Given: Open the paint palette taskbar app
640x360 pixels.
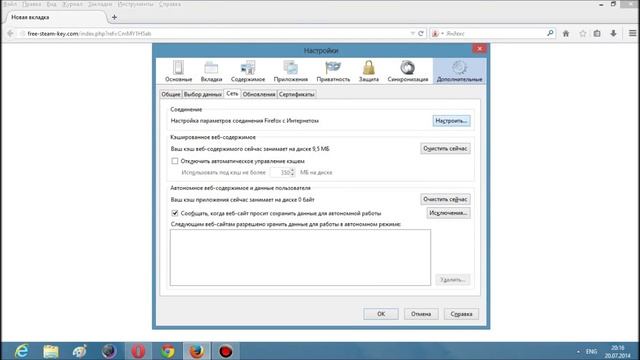Looking at the screenshot, I should 80,351.
